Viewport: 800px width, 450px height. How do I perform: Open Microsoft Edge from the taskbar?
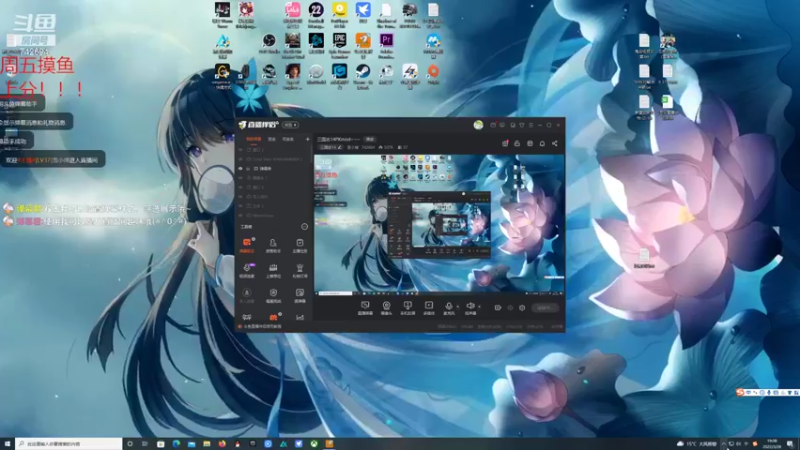coord(176,444)
